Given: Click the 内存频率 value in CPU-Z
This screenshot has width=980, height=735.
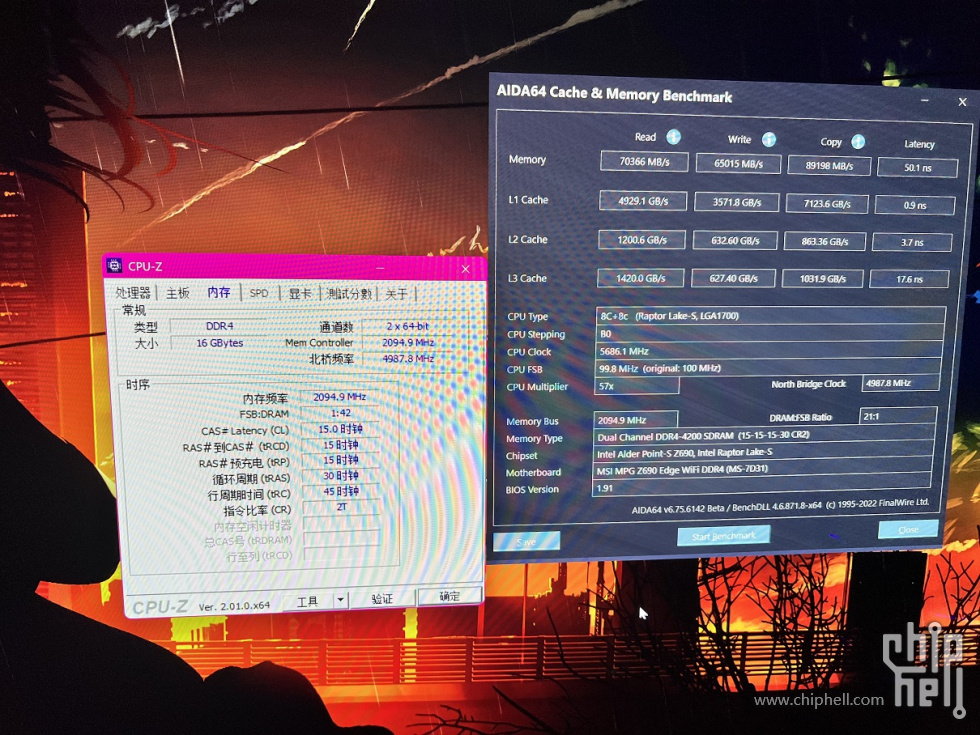Looking at the screenshot, I should click(339, 397).
